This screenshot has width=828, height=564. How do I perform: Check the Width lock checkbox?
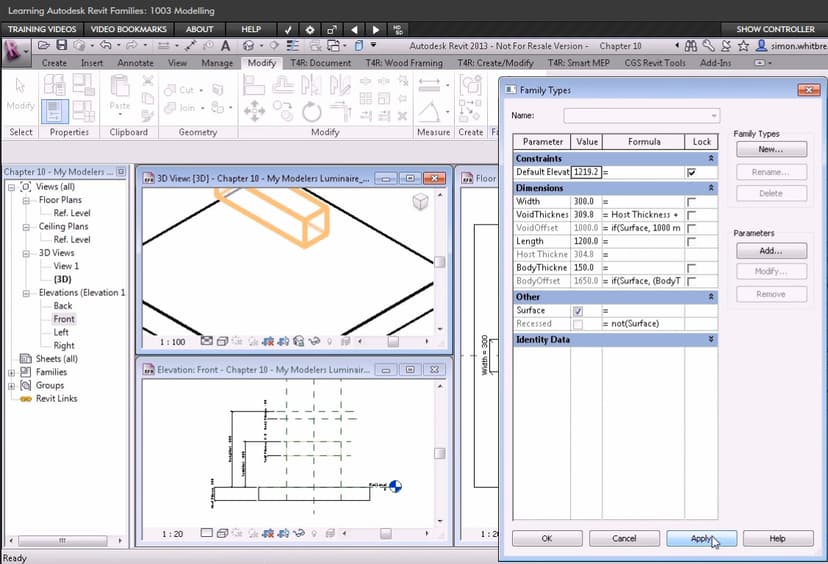tap(691, 202)
